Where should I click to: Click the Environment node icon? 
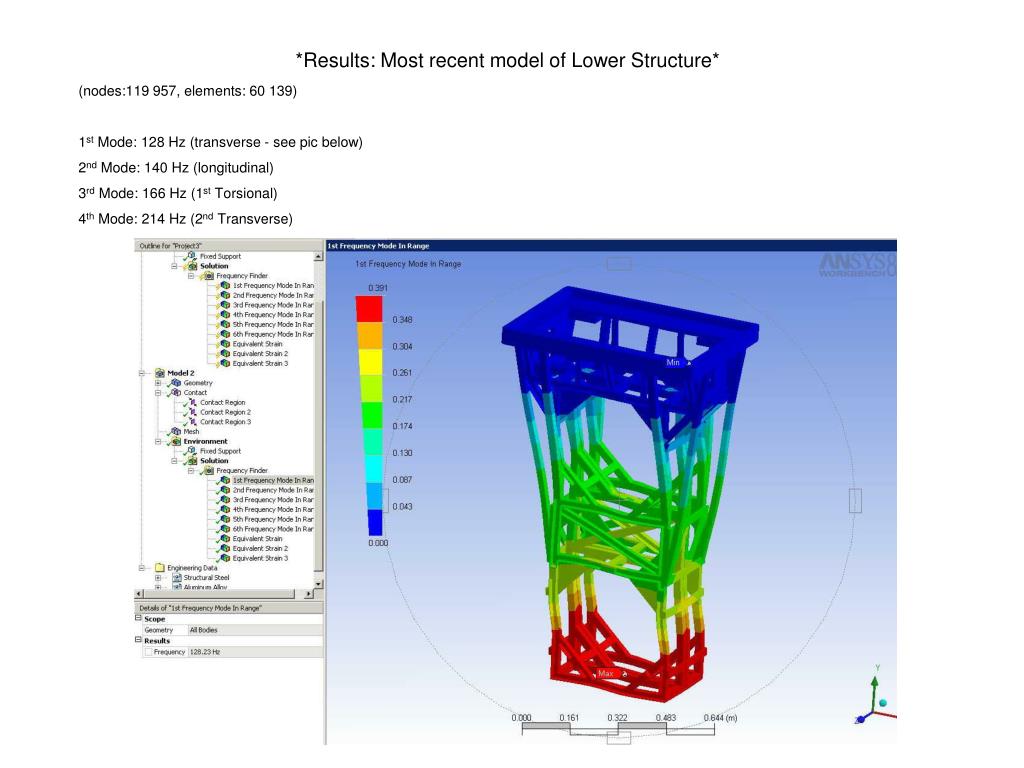[176, 441]
